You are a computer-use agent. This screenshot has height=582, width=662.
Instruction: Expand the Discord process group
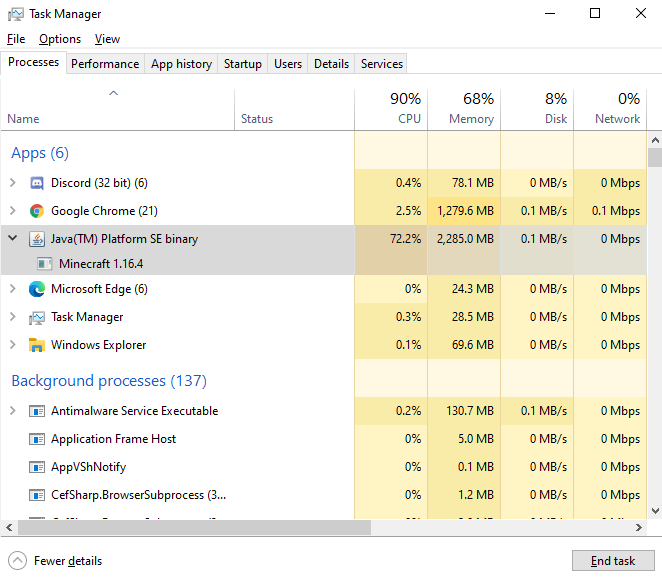click(x=12, y=183)
